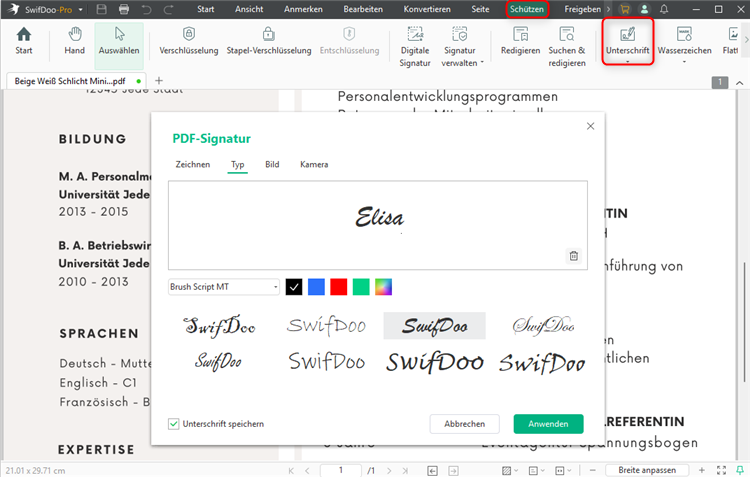Open the shopping cart icon
750x477 pixels.
pos(625,9)
